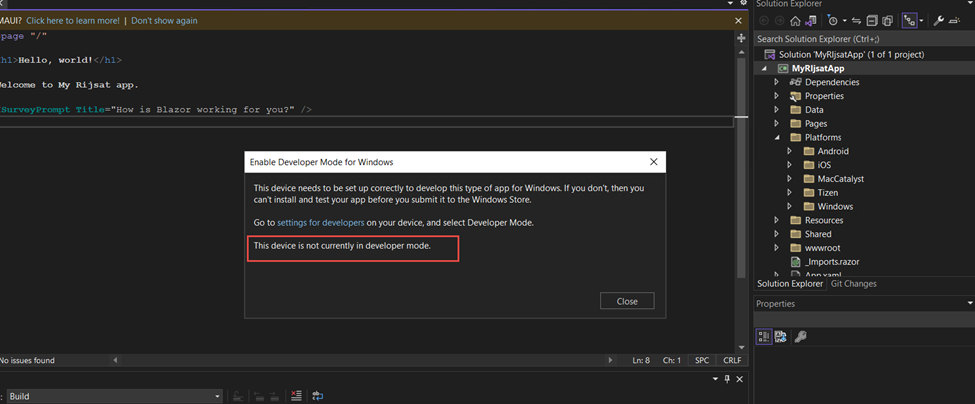The height and width of the screenshot is (404, 975).
Task: Collapse All items in Solution Explorer
Action: coord(872,21)
